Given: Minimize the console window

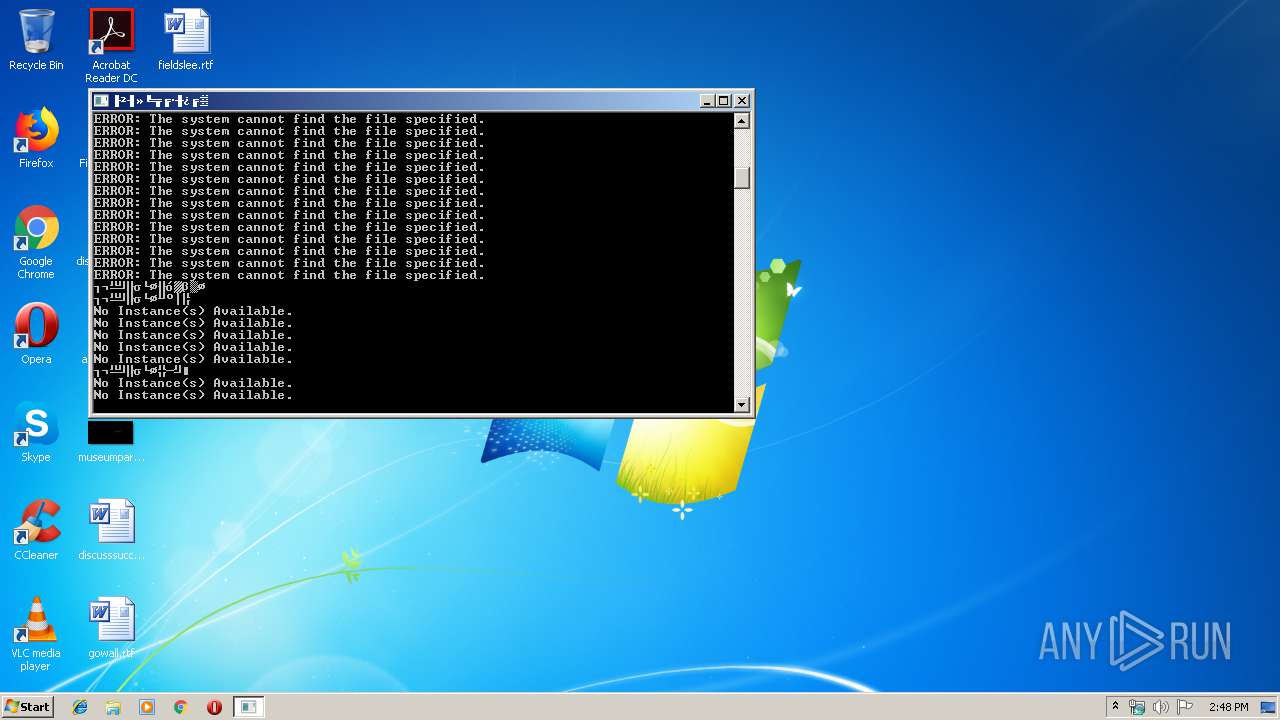Looking at the screenshot, I should pyautogui.click(x=707, y=101).
